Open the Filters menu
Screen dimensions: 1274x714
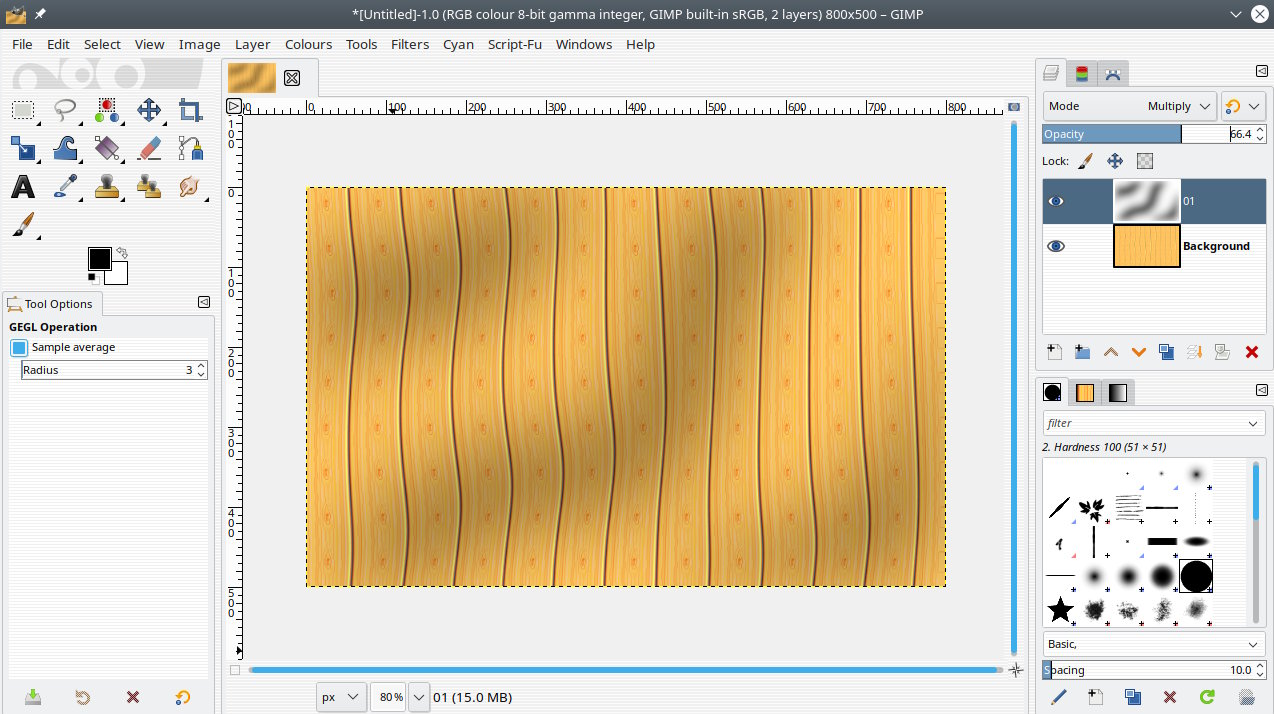[410, 44]
